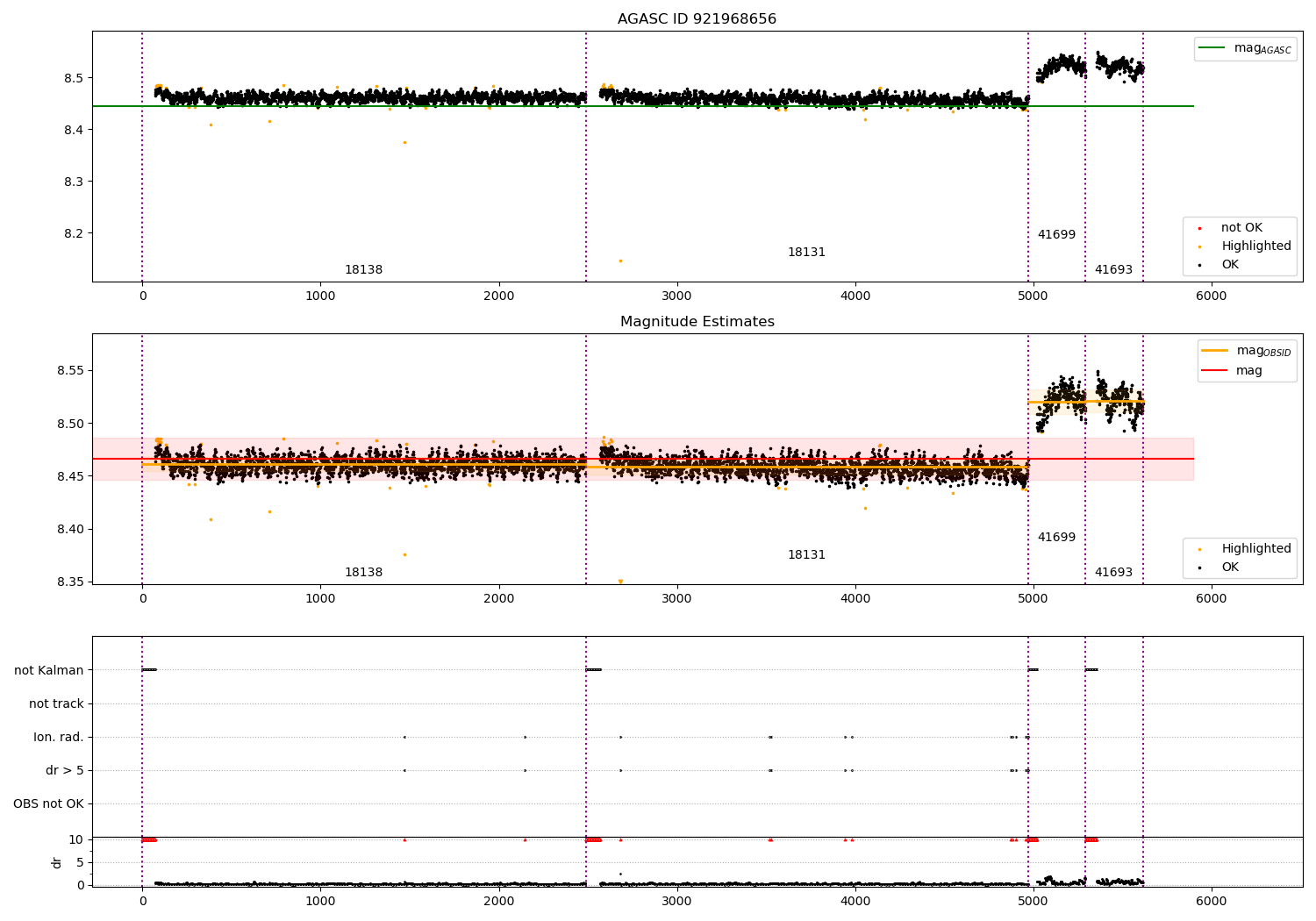Click the red 'mag' legend line in middle plot

[1214, 371]
